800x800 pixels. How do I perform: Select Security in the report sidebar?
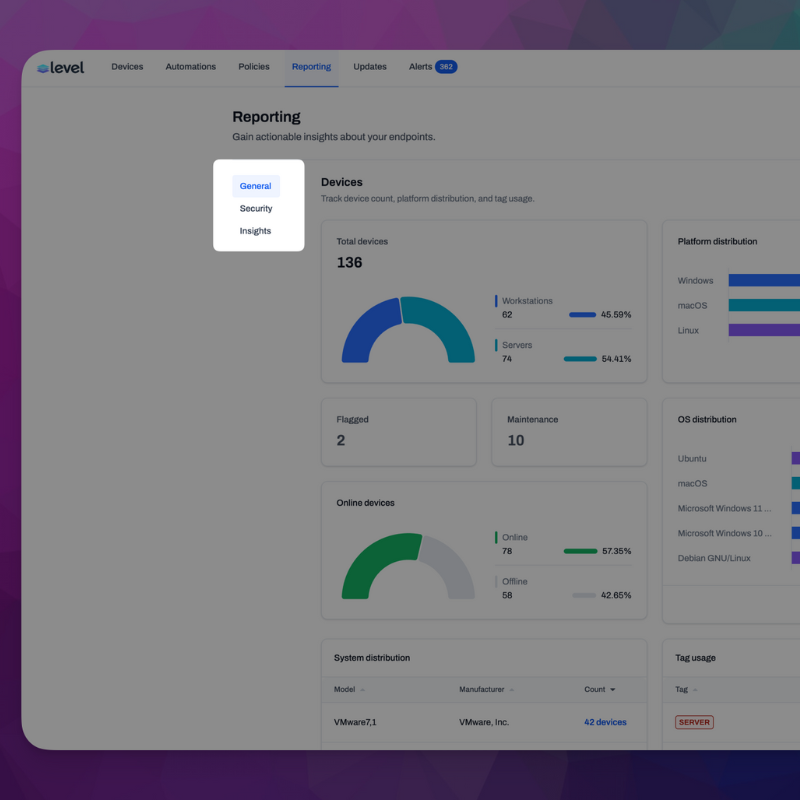(256, 209)
